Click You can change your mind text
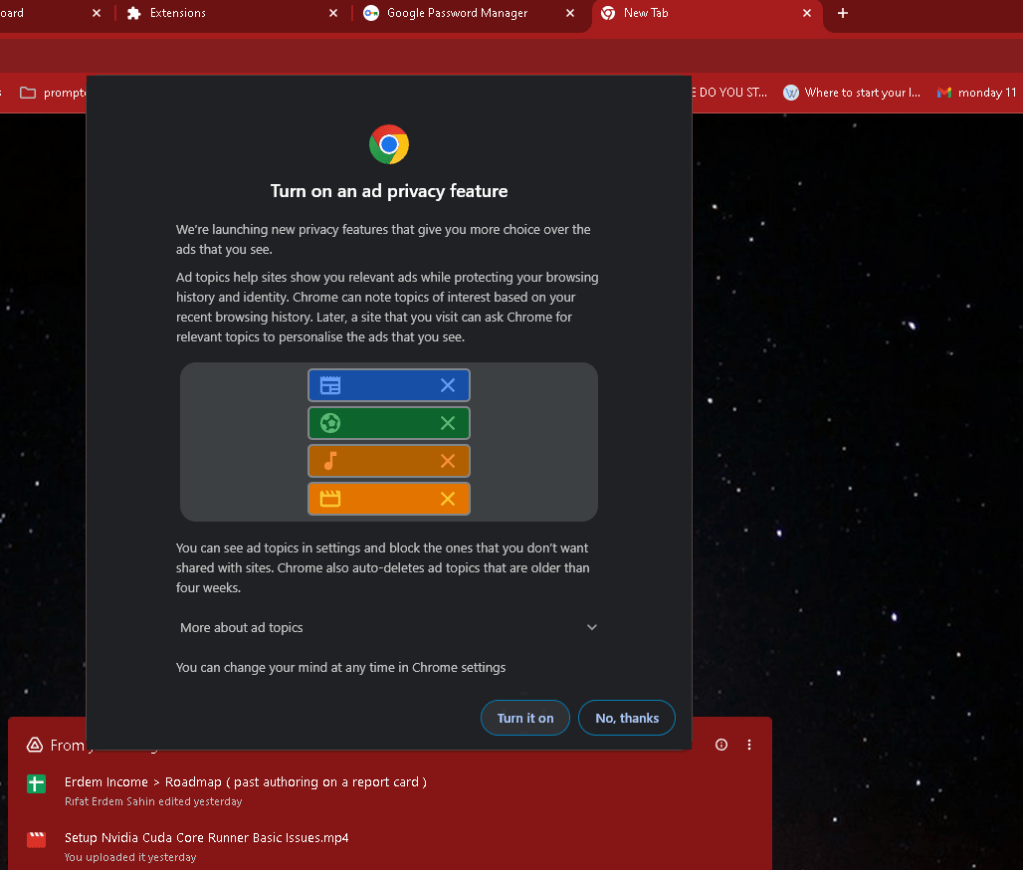 (341, 667)
